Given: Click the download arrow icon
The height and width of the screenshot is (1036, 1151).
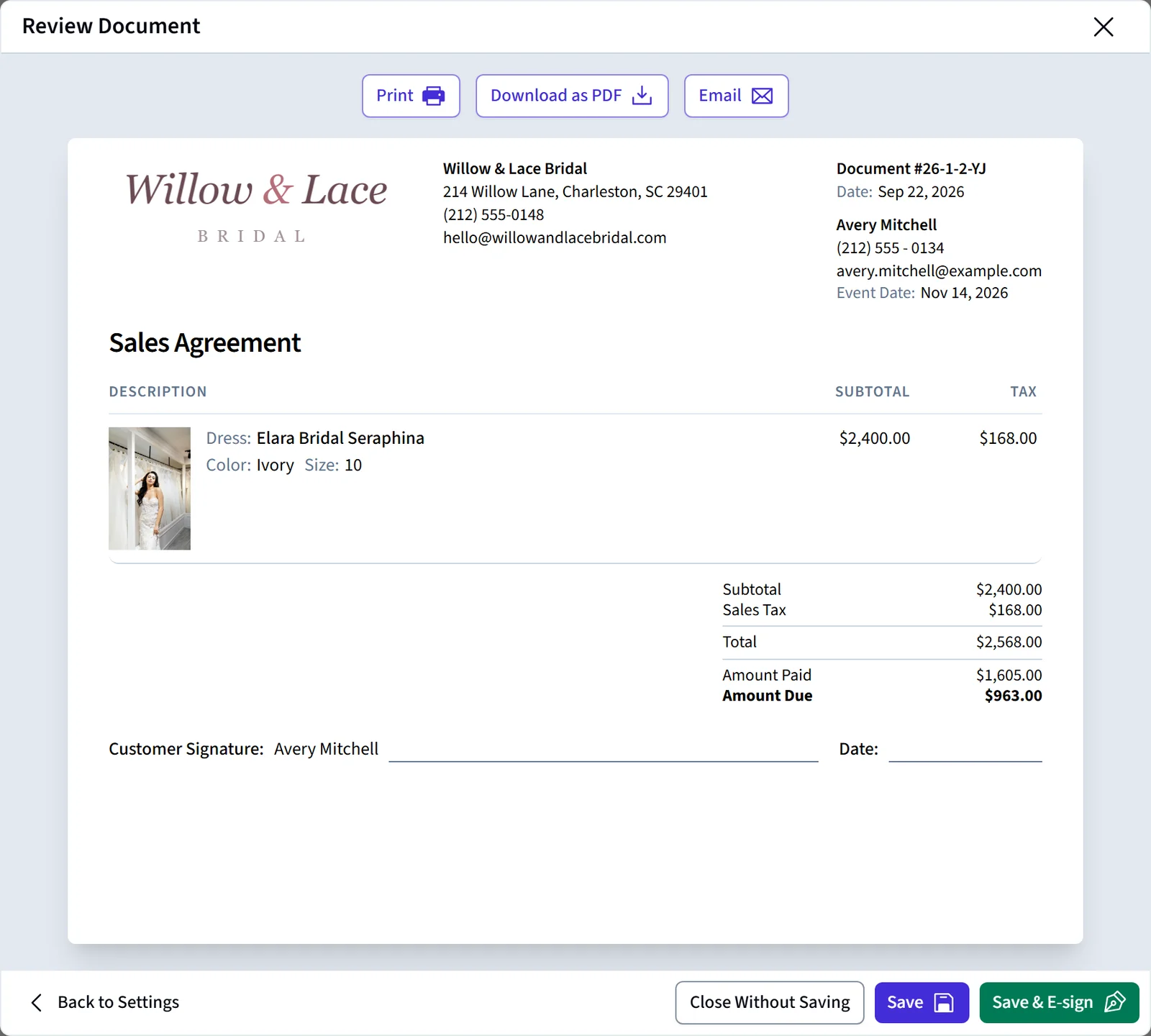Looking at the screenshot, I should click(x=642, y=96).
